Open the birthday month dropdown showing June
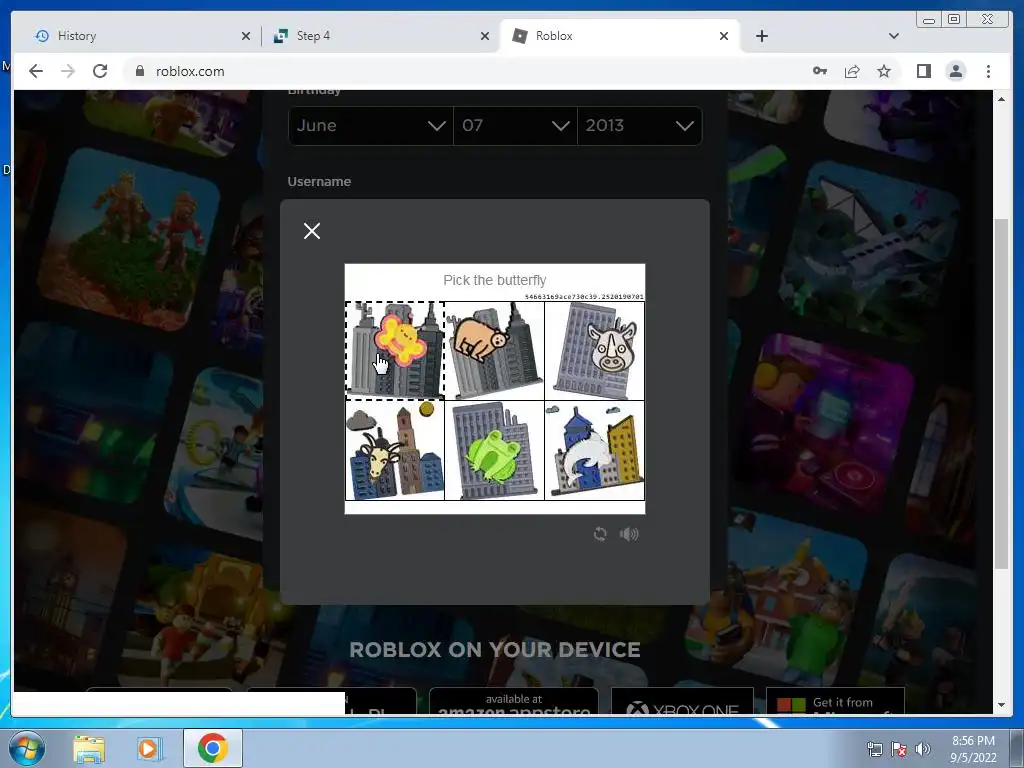The height and width of the screenshot is (768, 1024). (370, 125)
